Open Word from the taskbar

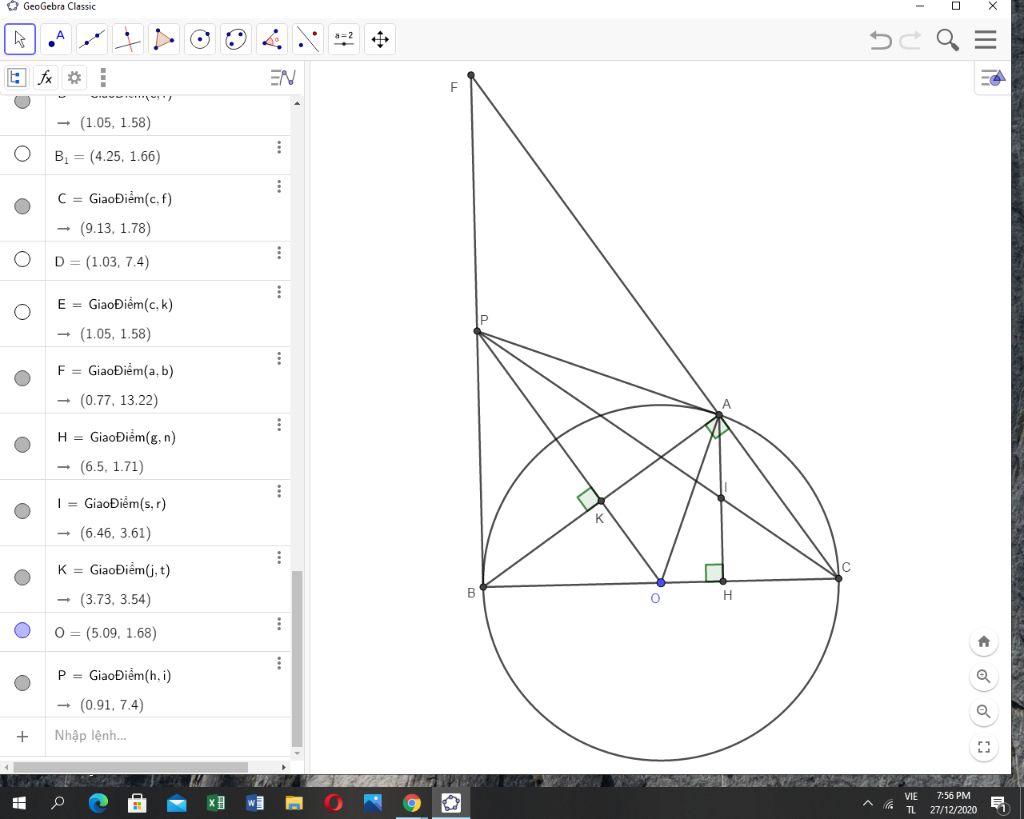255,803
